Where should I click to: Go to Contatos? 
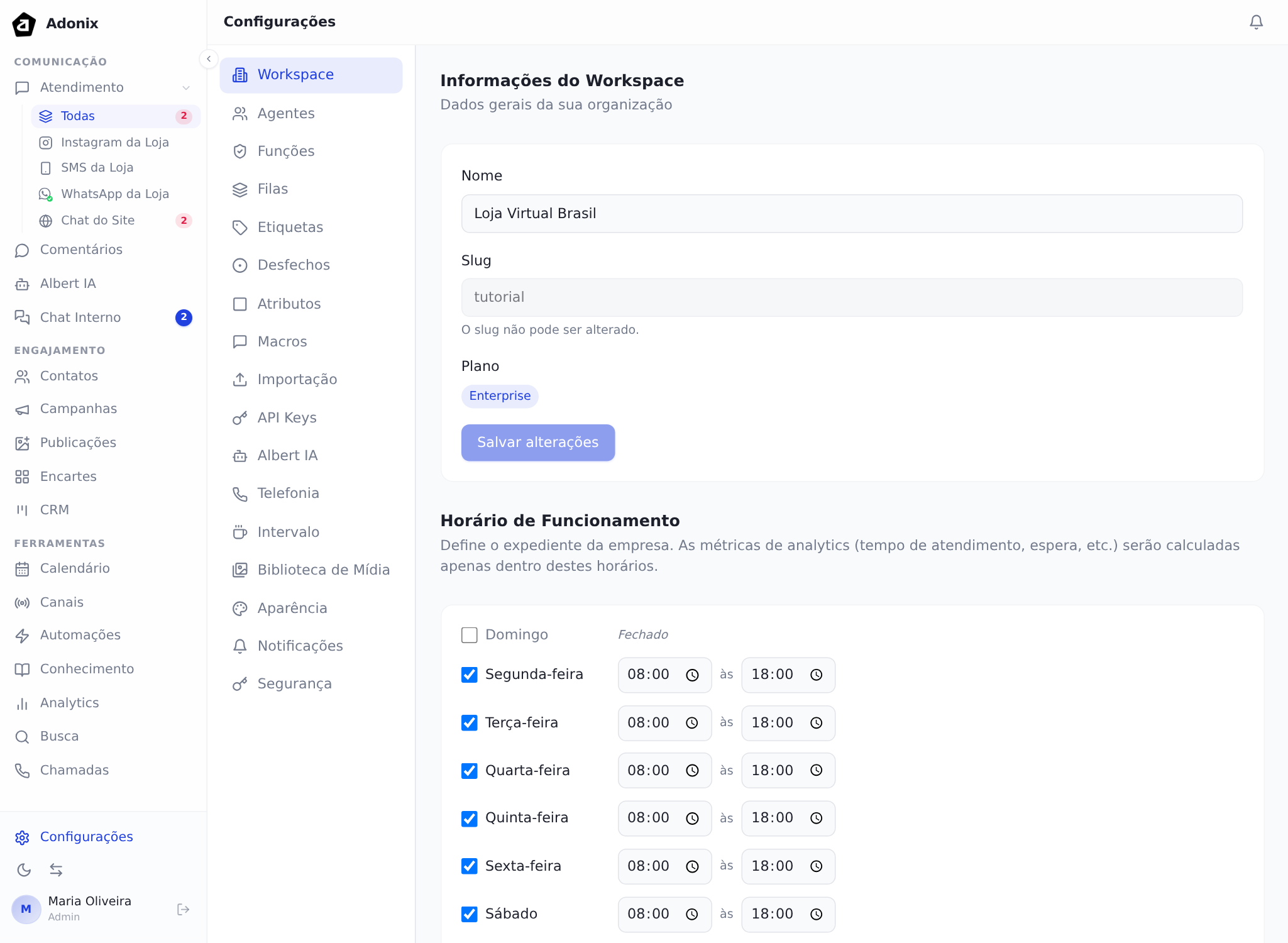coord(103,377)
